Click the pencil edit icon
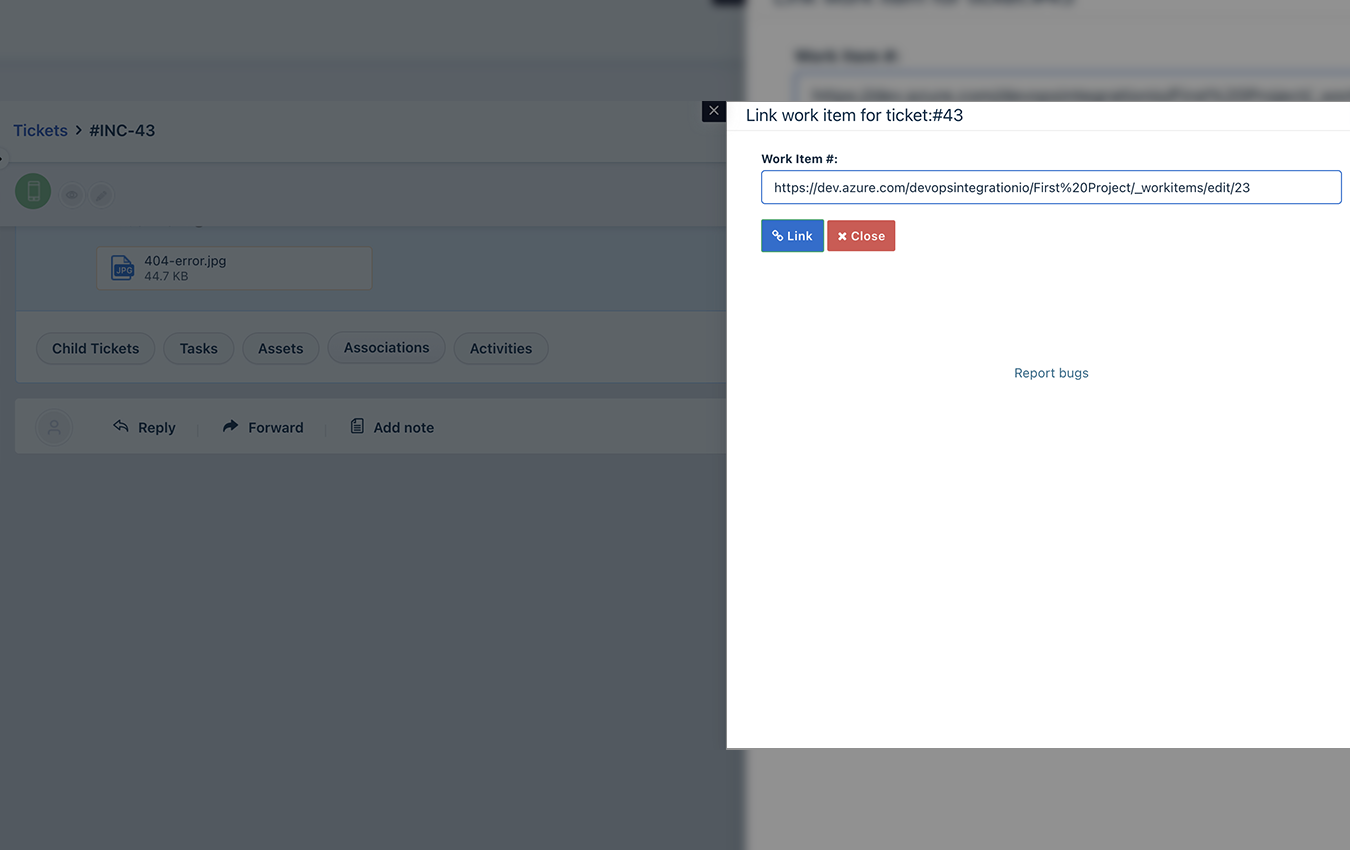Image resolution: width=1350 pixels, height=850 pixels. click(x=101, y=194)
